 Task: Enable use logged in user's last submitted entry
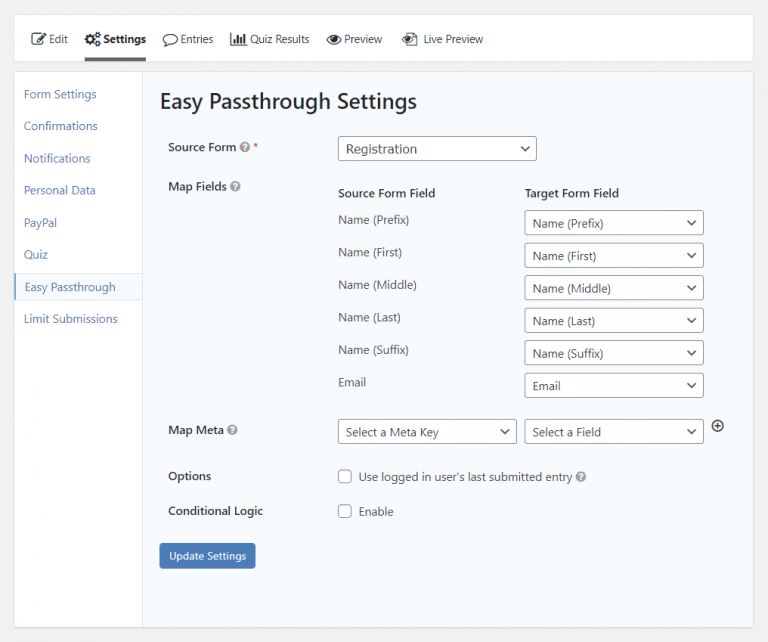[345, 476]
